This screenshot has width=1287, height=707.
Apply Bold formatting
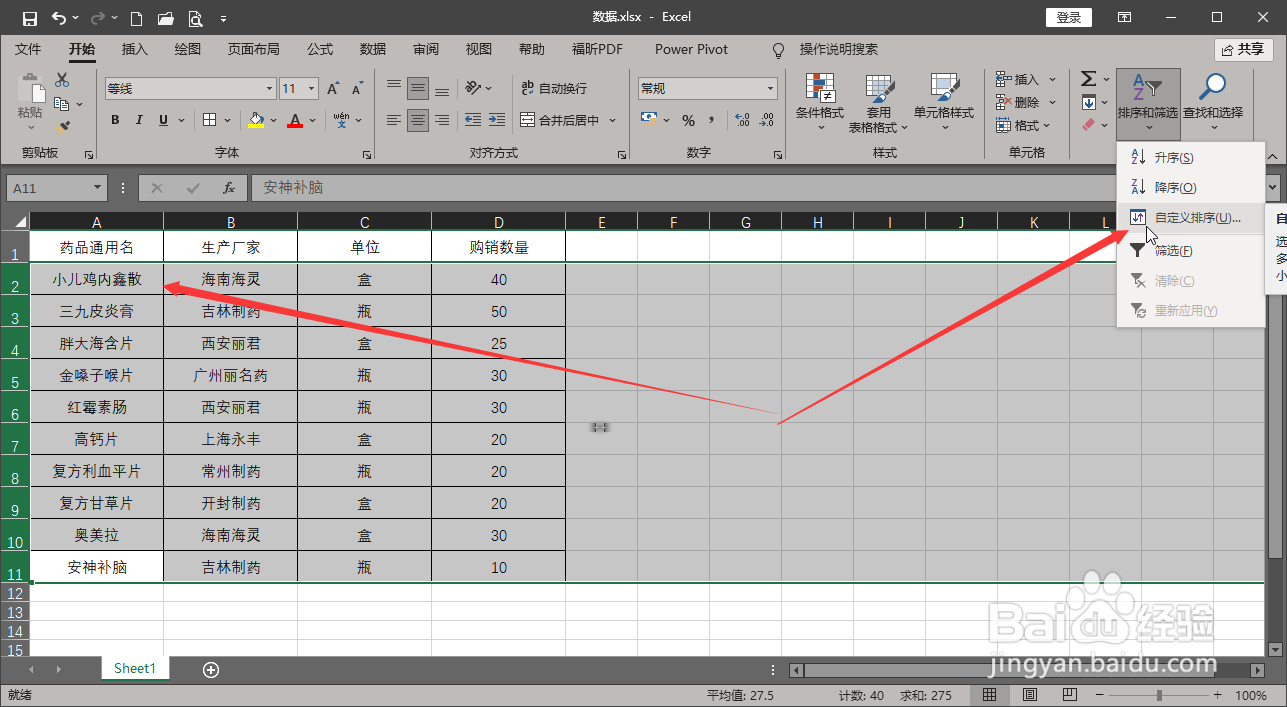[x=115, y=120]
